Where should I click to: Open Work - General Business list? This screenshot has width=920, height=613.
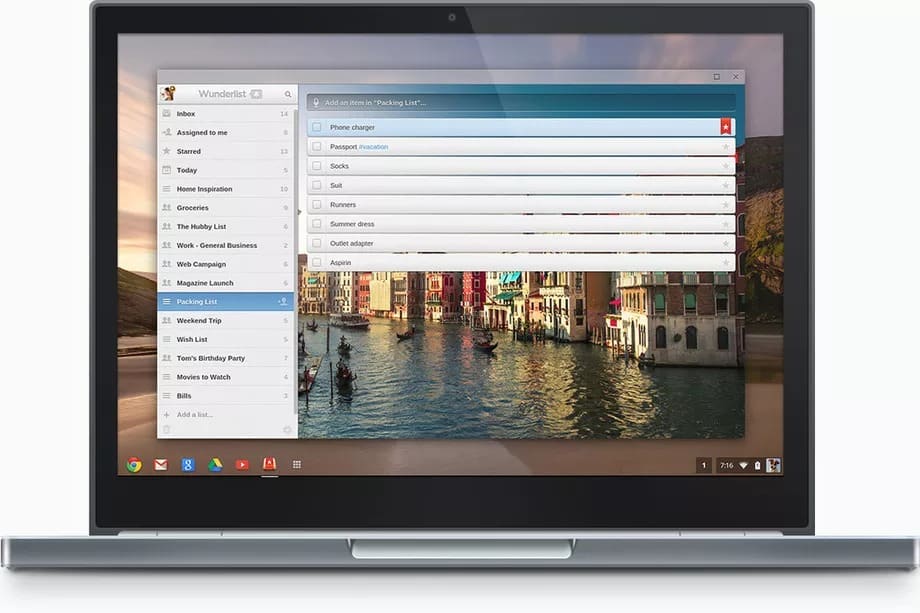pos(225,245)
